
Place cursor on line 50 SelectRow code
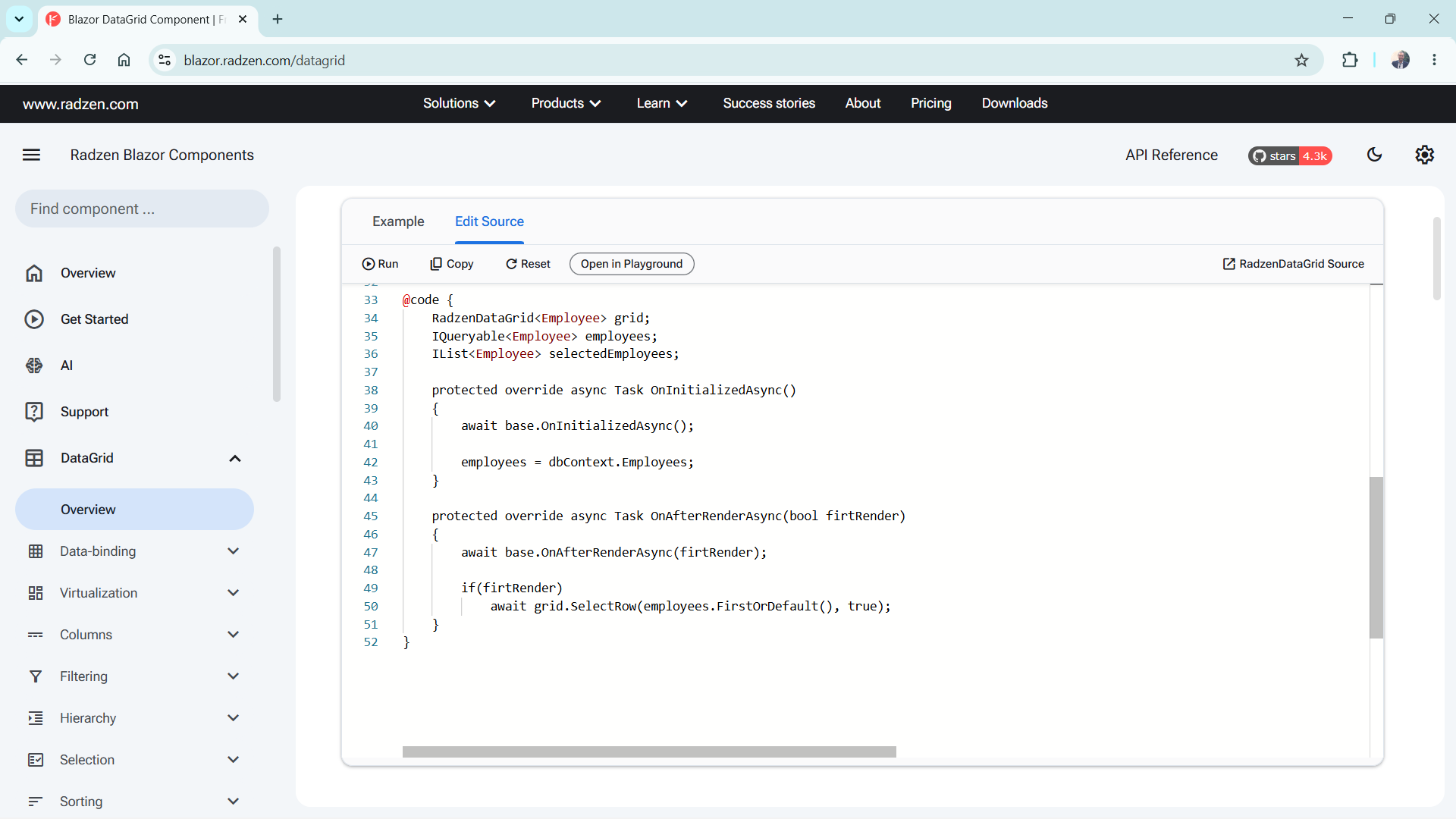[x=691, y=607]
